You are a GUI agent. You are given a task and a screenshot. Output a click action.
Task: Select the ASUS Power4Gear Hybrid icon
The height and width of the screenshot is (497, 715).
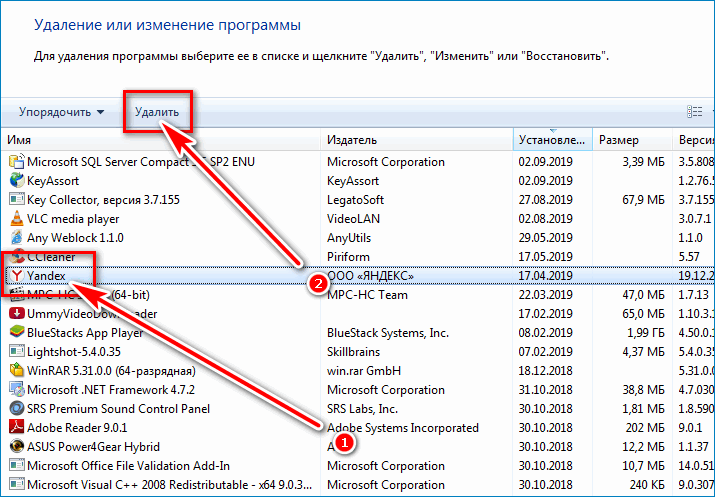[x=16, y=447]
